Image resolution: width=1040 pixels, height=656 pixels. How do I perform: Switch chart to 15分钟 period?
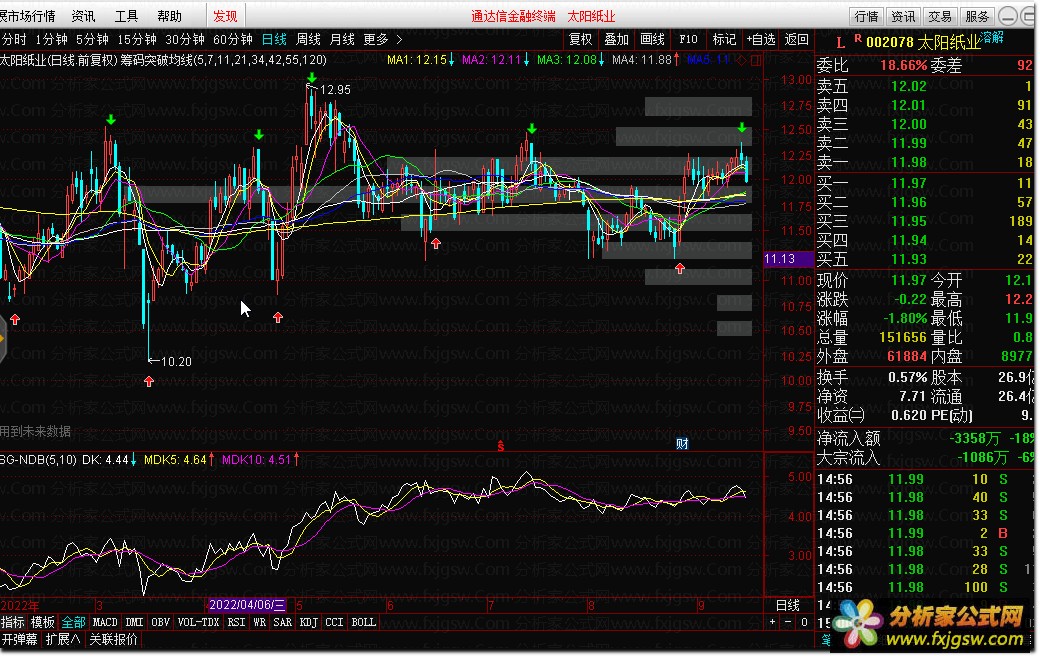tap(137, 40)
